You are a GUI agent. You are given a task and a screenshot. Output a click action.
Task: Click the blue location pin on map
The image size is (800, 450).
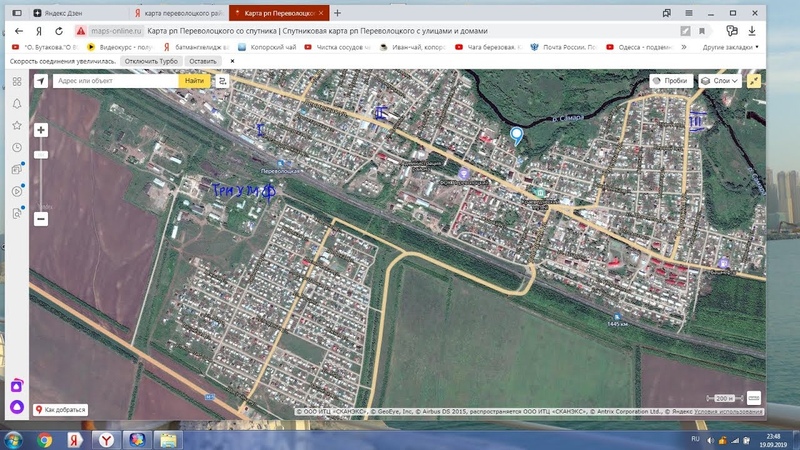[x=516, y=135]
